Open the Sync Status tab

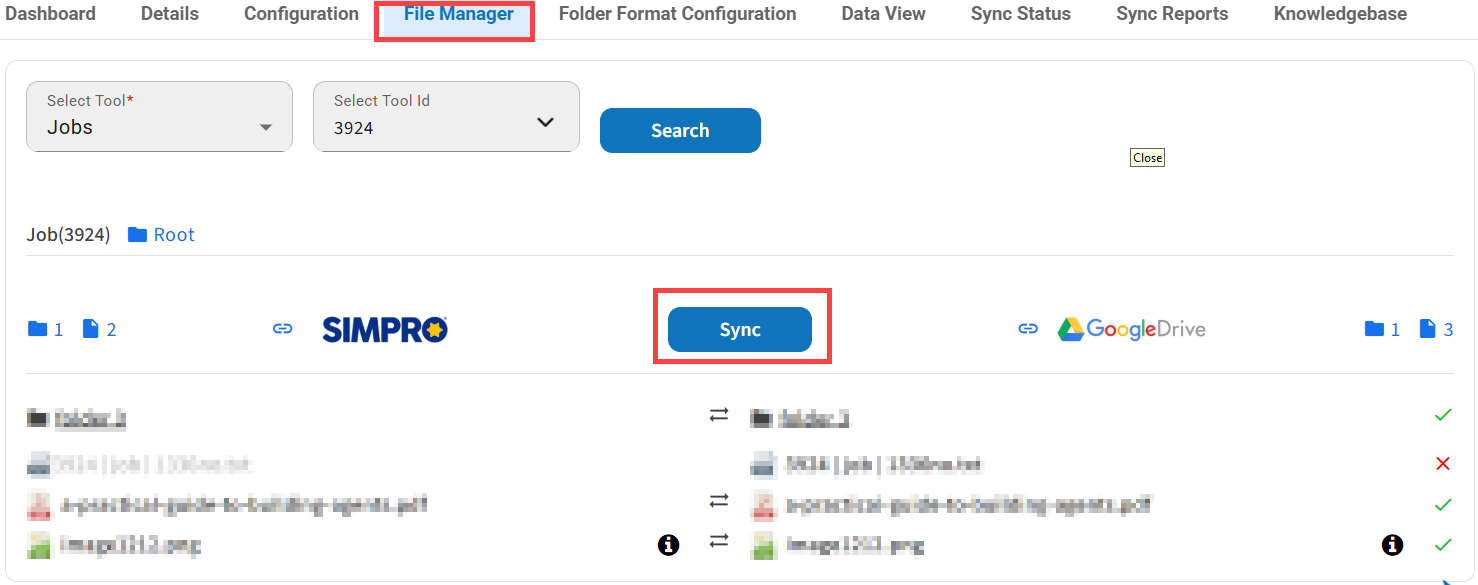[1021, 14]
